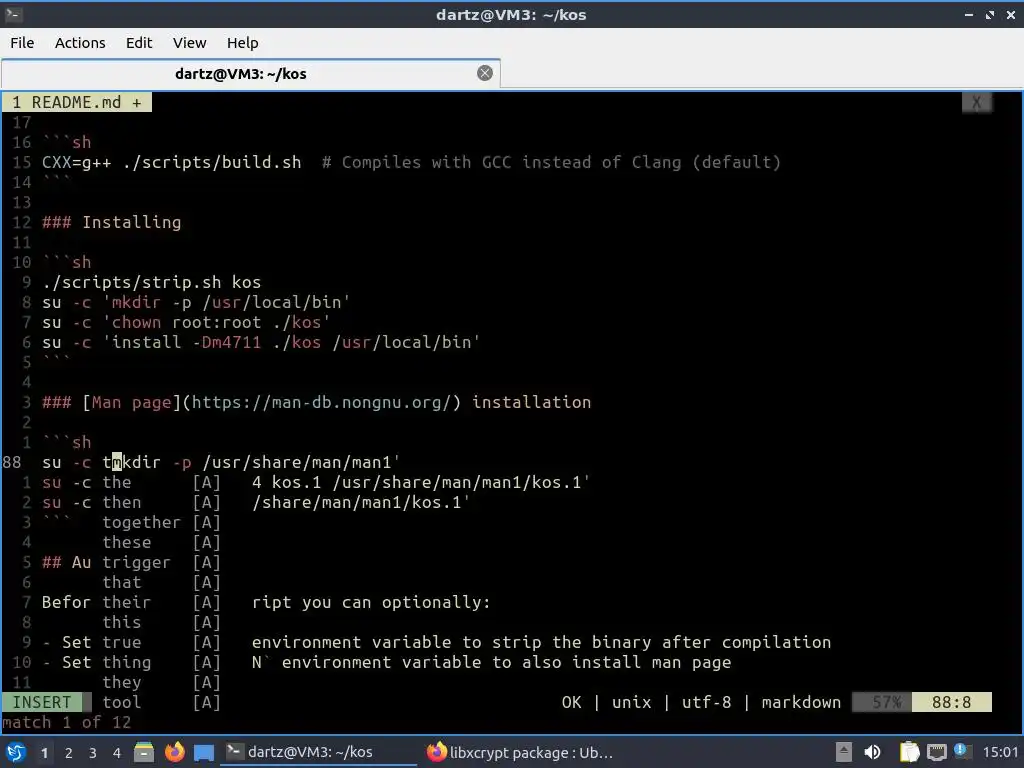Open the Lubuntu start menu icon
The image size is (1024, 768).
[16, 752]
